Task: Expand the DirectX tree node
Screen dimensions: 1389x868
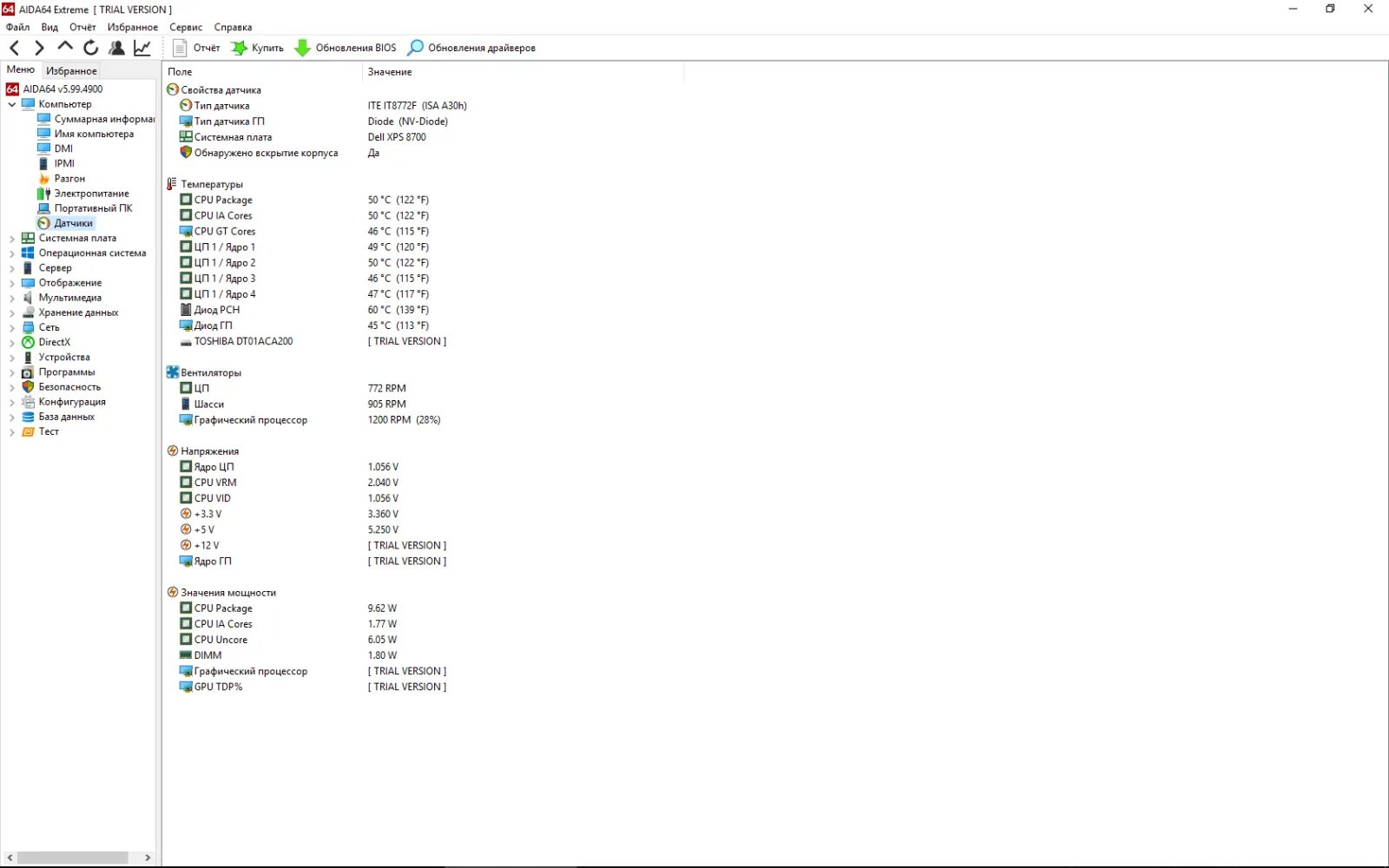Action: tap(12, 342)
